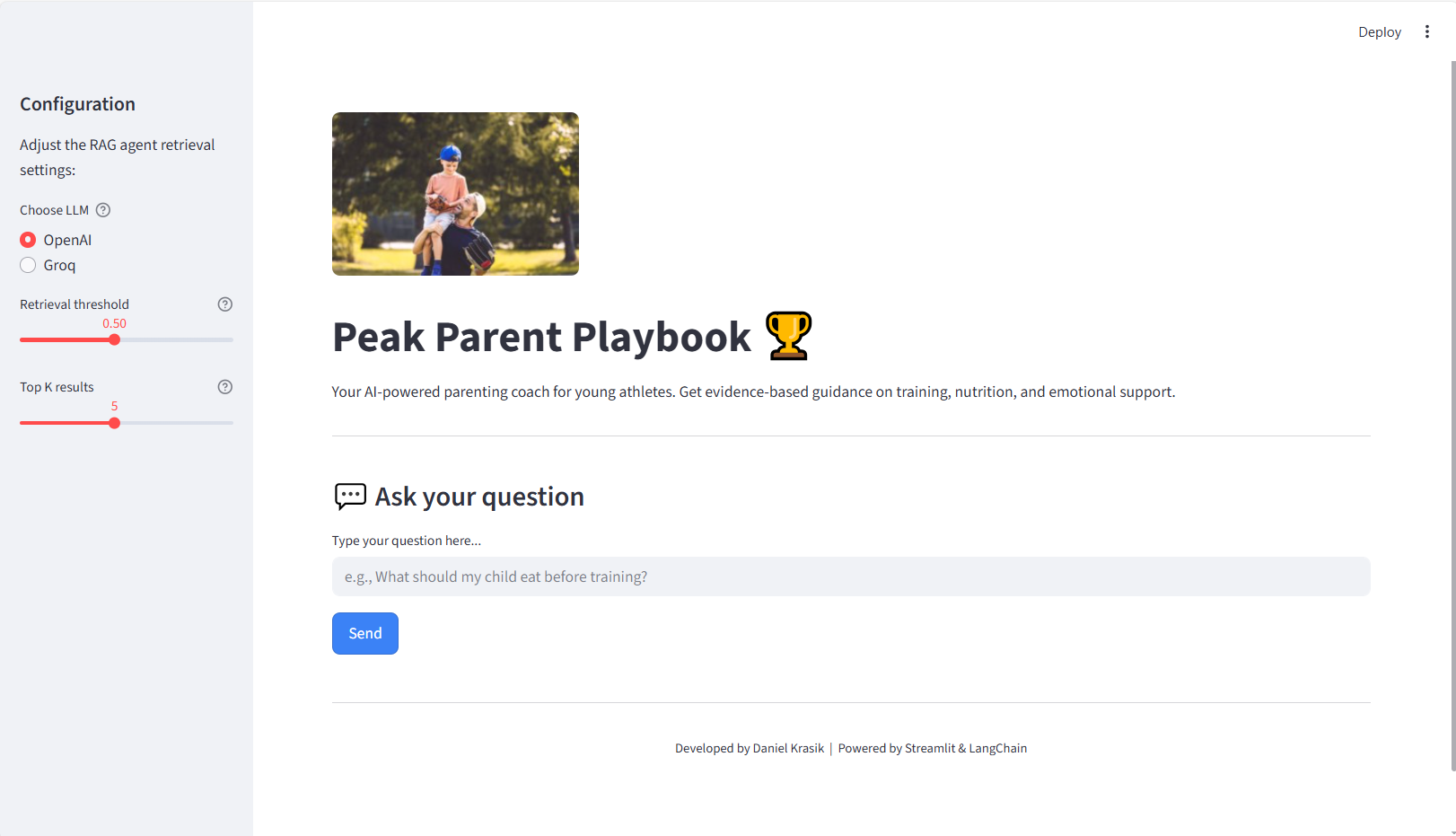Select the Groq radio option
The width and height of the screenshot is (1456, 836).
[28, 265]
